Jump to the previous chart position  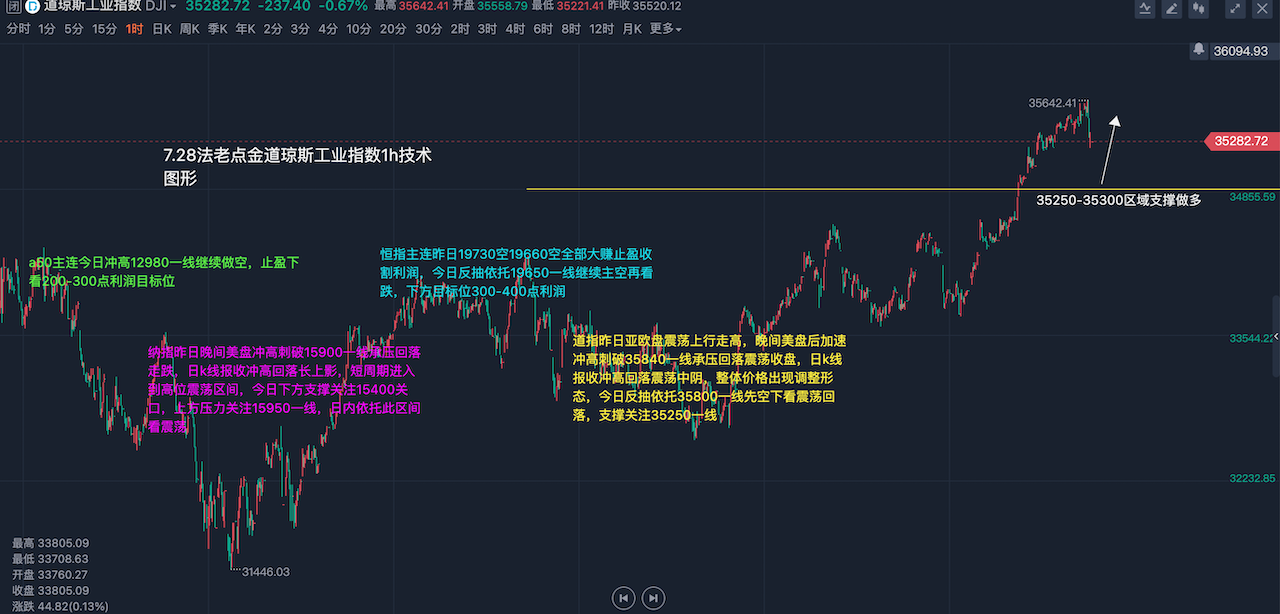click(623, 598)
